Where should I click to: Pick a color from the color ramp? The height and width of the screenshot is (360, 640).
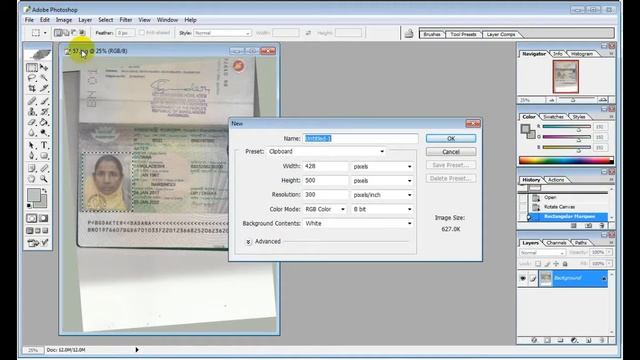pos(566,160)
